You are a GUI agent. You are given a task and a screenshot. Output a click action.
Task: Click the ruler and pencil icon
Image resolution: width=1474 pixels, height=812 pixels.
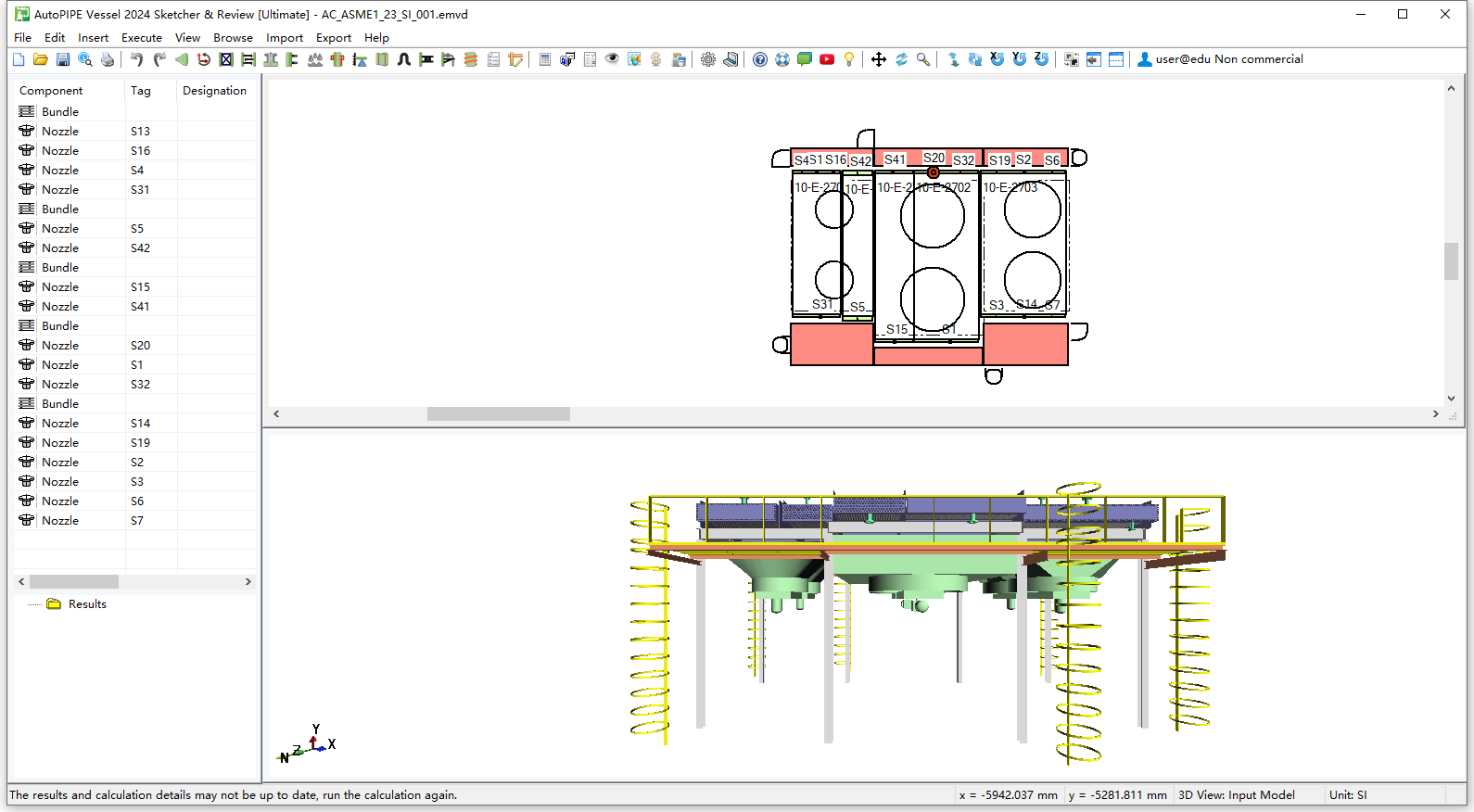(x=515, y=59)
